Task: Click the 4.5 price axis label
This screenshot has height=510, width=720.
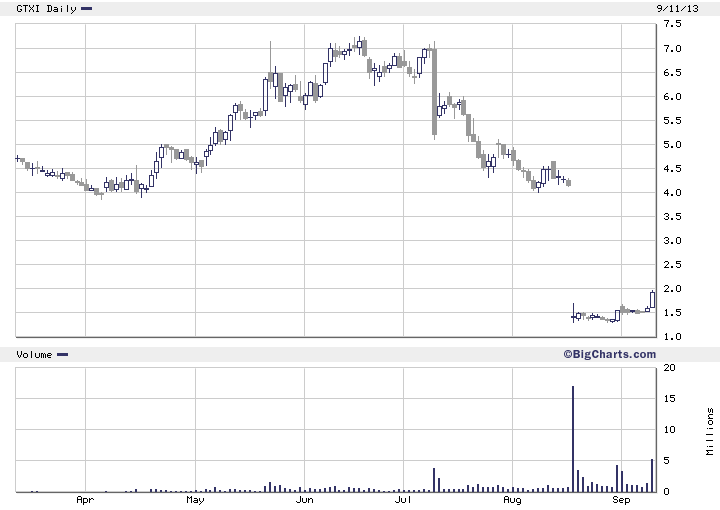Action: [672, 168]
